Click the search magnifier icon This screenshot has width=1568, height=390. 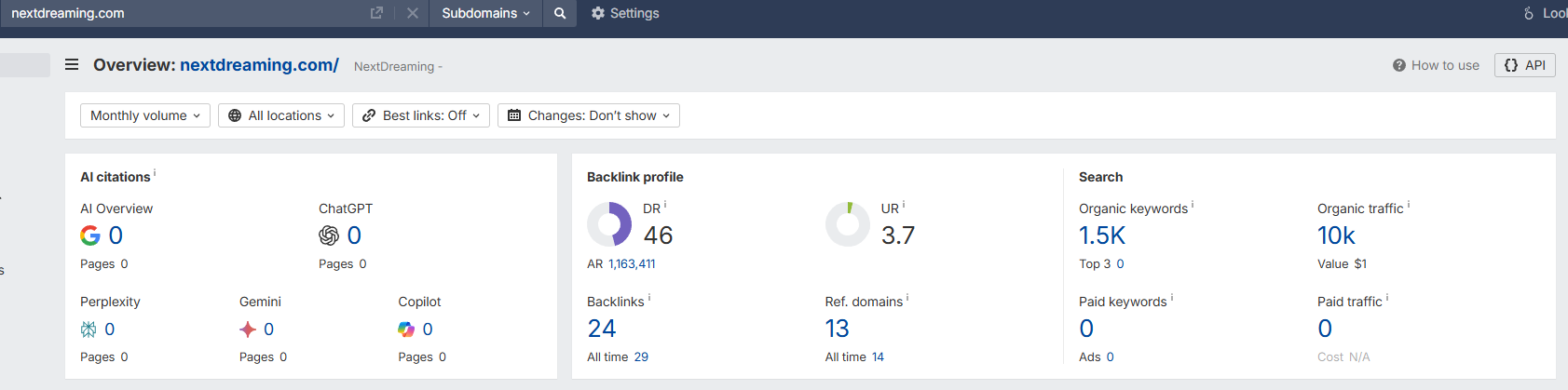coord(560,13)
